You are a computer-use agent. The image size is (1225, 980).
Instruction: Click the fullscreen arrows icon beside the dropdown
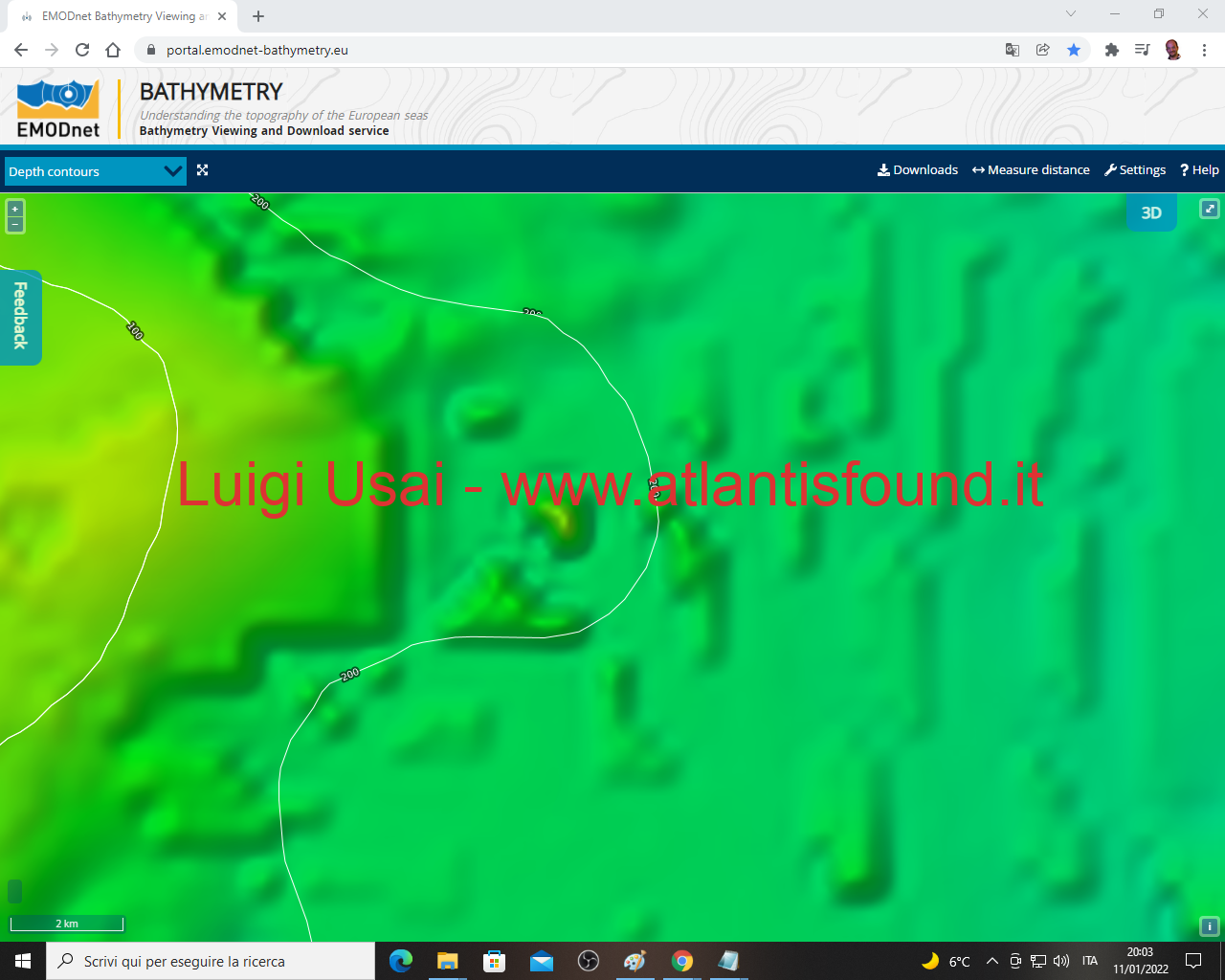click(202, 170)
